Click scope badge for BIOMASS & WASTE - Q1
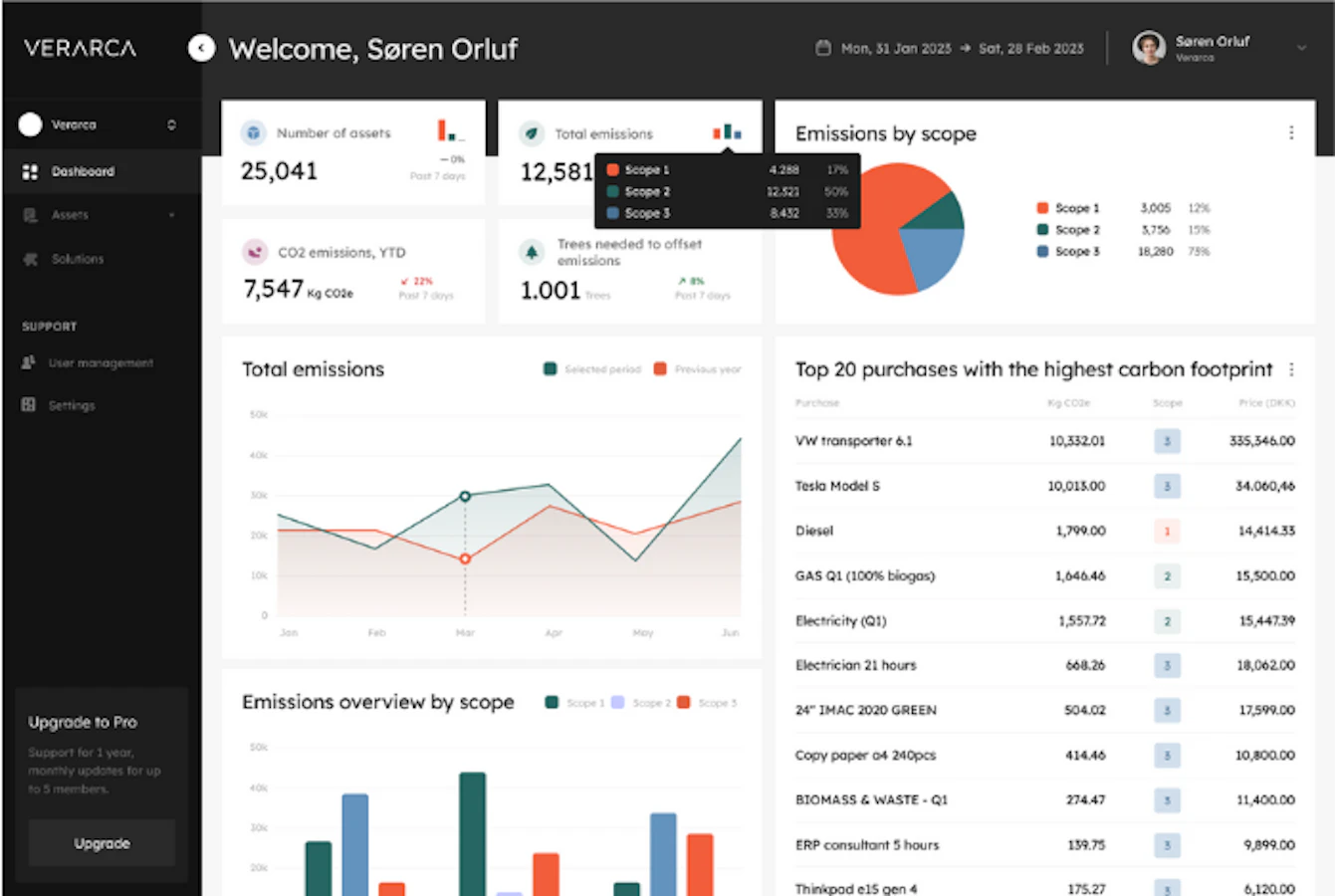Viewport: 1335px width, 896px height. [x=1167, y=799]
